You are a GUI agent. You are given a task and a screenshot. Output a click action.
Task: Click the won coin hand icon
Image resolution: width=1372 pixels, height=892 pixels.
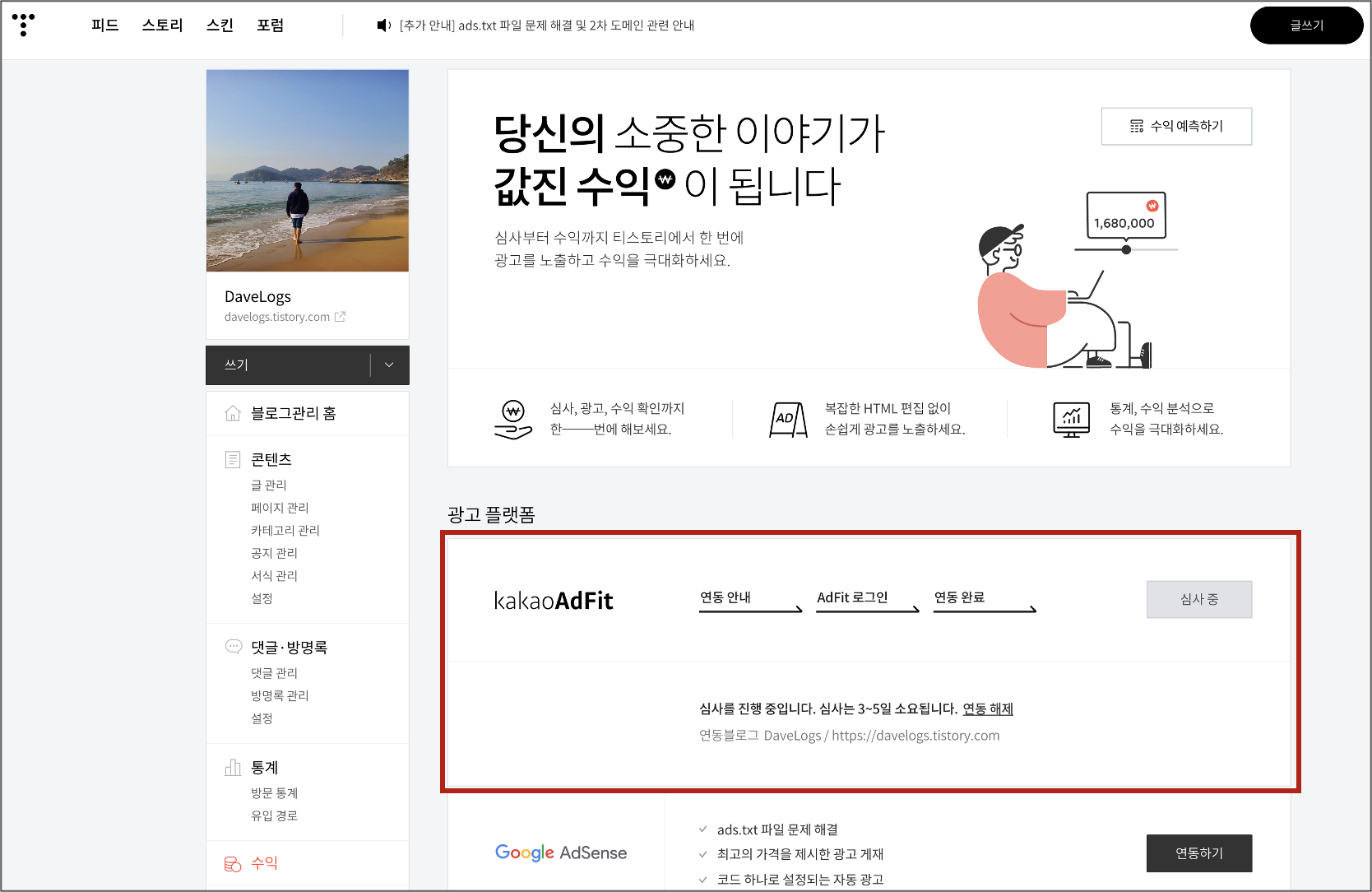pyautogui.click(x=513, y=419)
